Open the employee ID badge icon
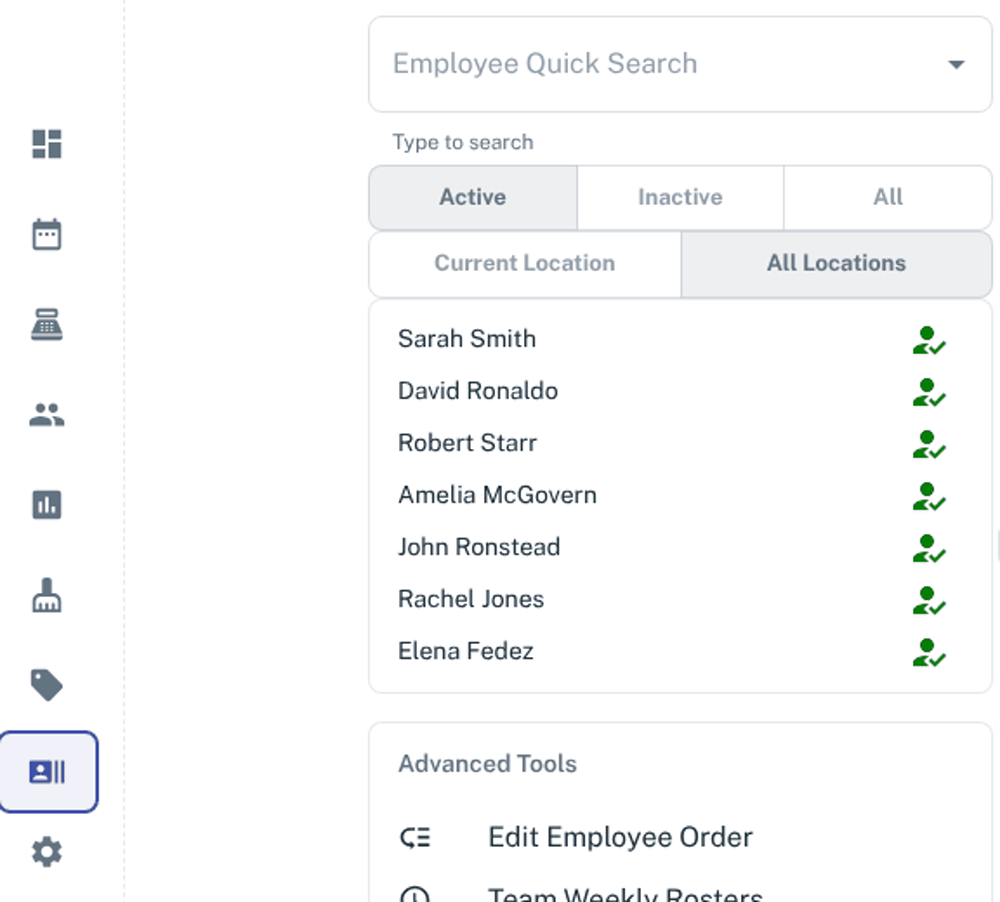The height and width of the screenshot is (902, 1000). tap(48, 772)
